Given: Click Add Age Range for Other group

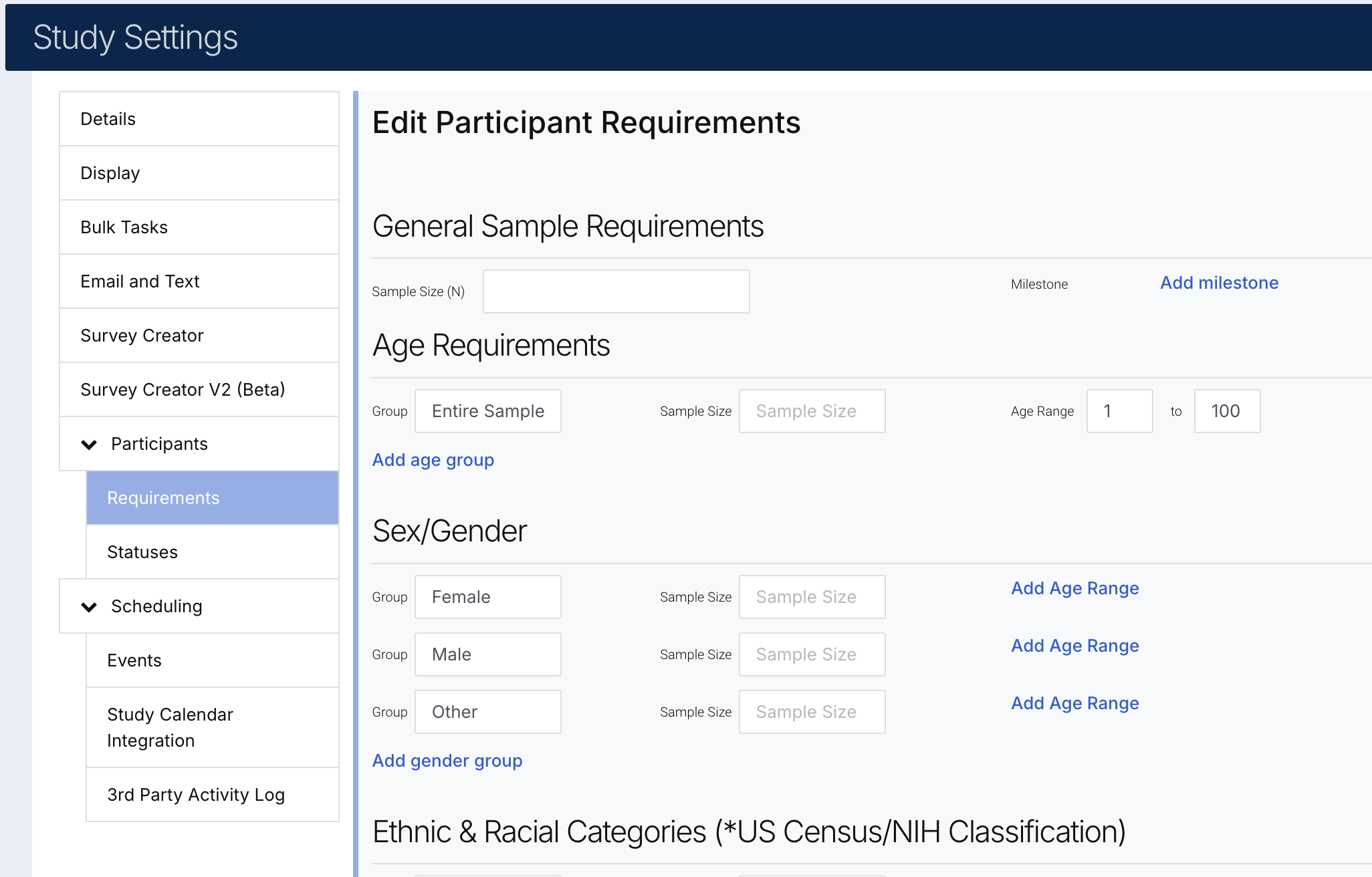Looking at the screenshot, I should [1074, 703].
